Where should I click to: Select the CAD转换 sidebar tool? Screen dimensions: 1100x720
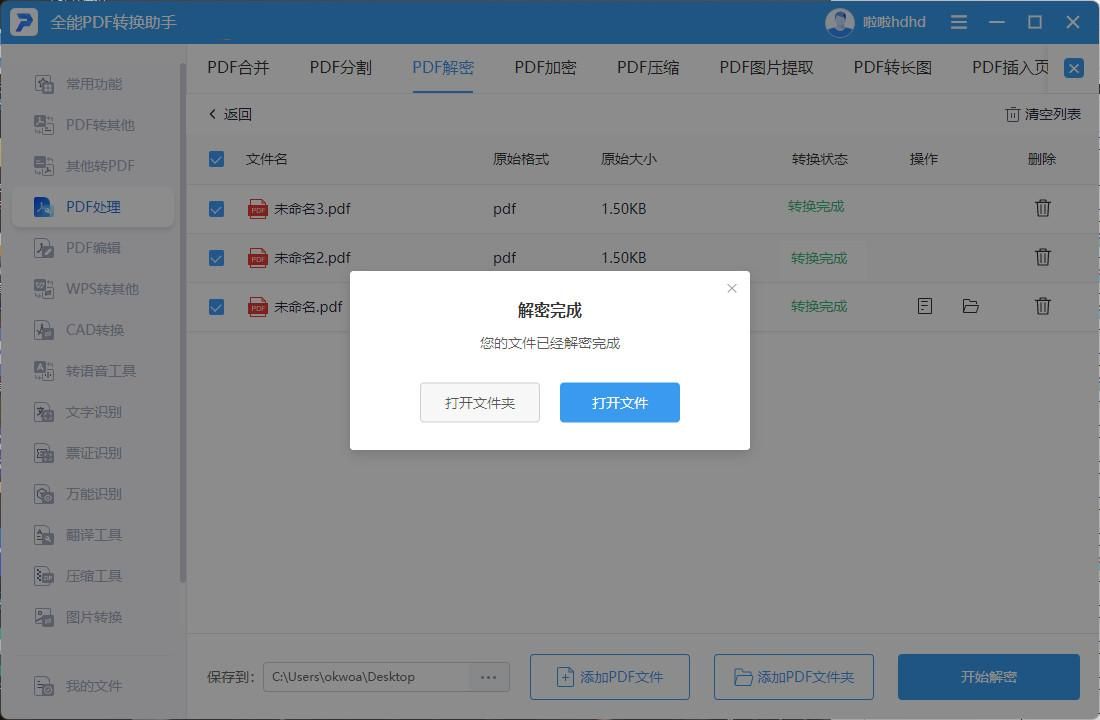coord(94,329)
